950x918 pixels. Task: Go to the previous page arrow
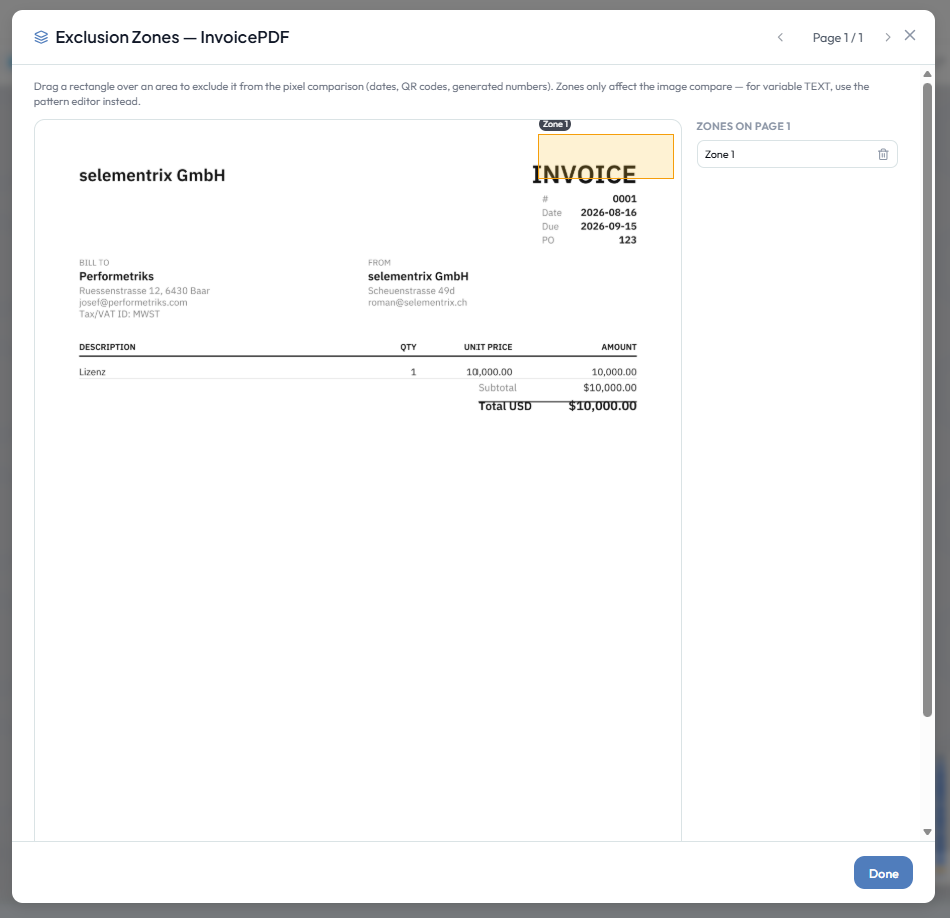tap(780, 38)
